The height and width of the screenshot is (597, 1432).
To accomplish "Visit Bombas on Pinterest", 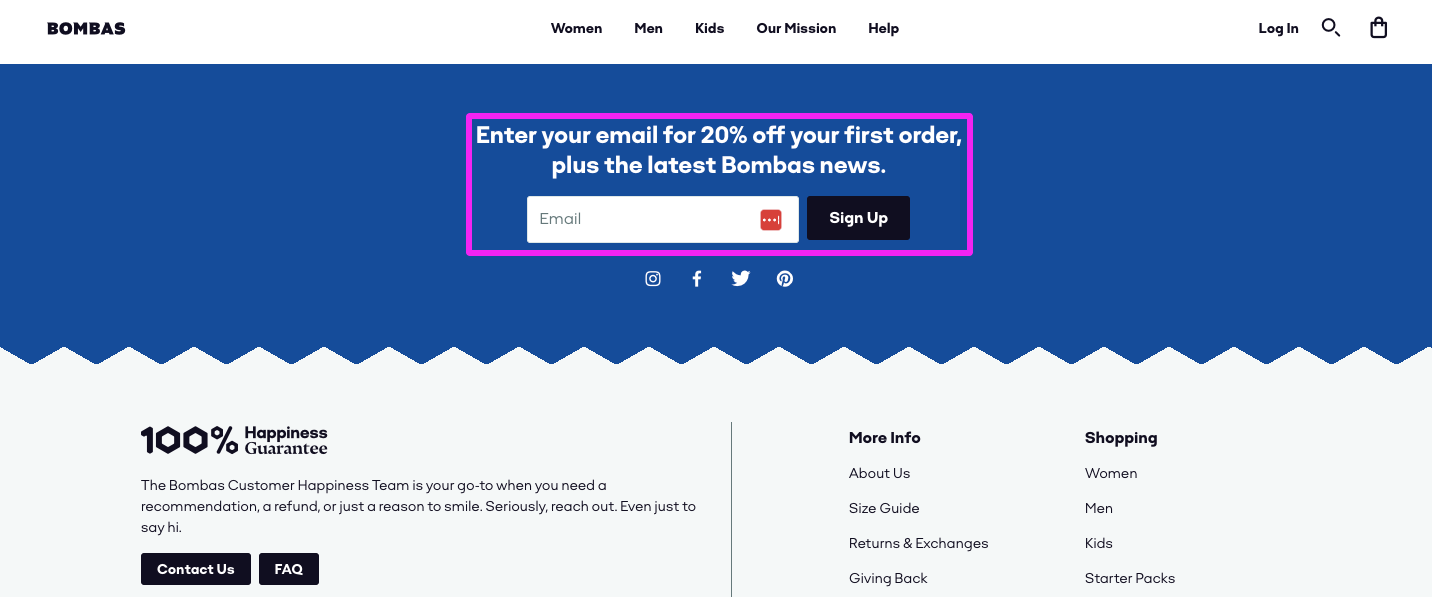I will [785, 278].
